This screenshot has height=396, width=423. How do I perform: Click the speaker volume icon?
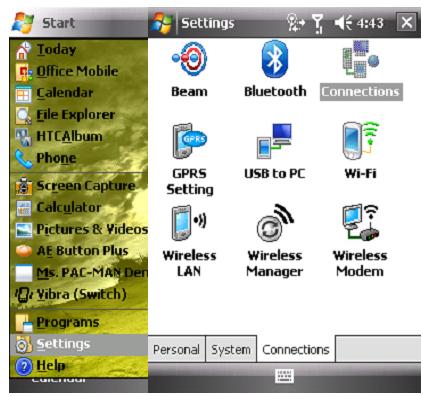[343, 23]
